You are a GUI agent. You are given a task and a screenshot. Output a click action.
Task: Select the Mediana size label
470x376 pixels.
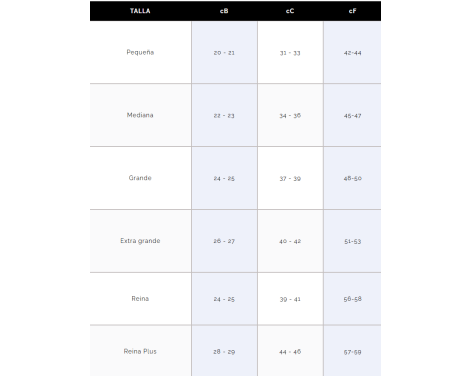[140, 115]
